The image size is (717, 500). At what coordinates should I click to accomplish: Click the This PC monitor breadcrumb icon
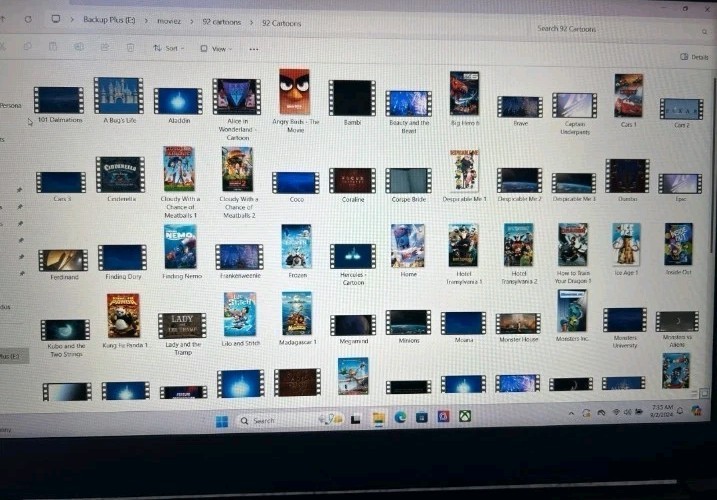point(56,19)
